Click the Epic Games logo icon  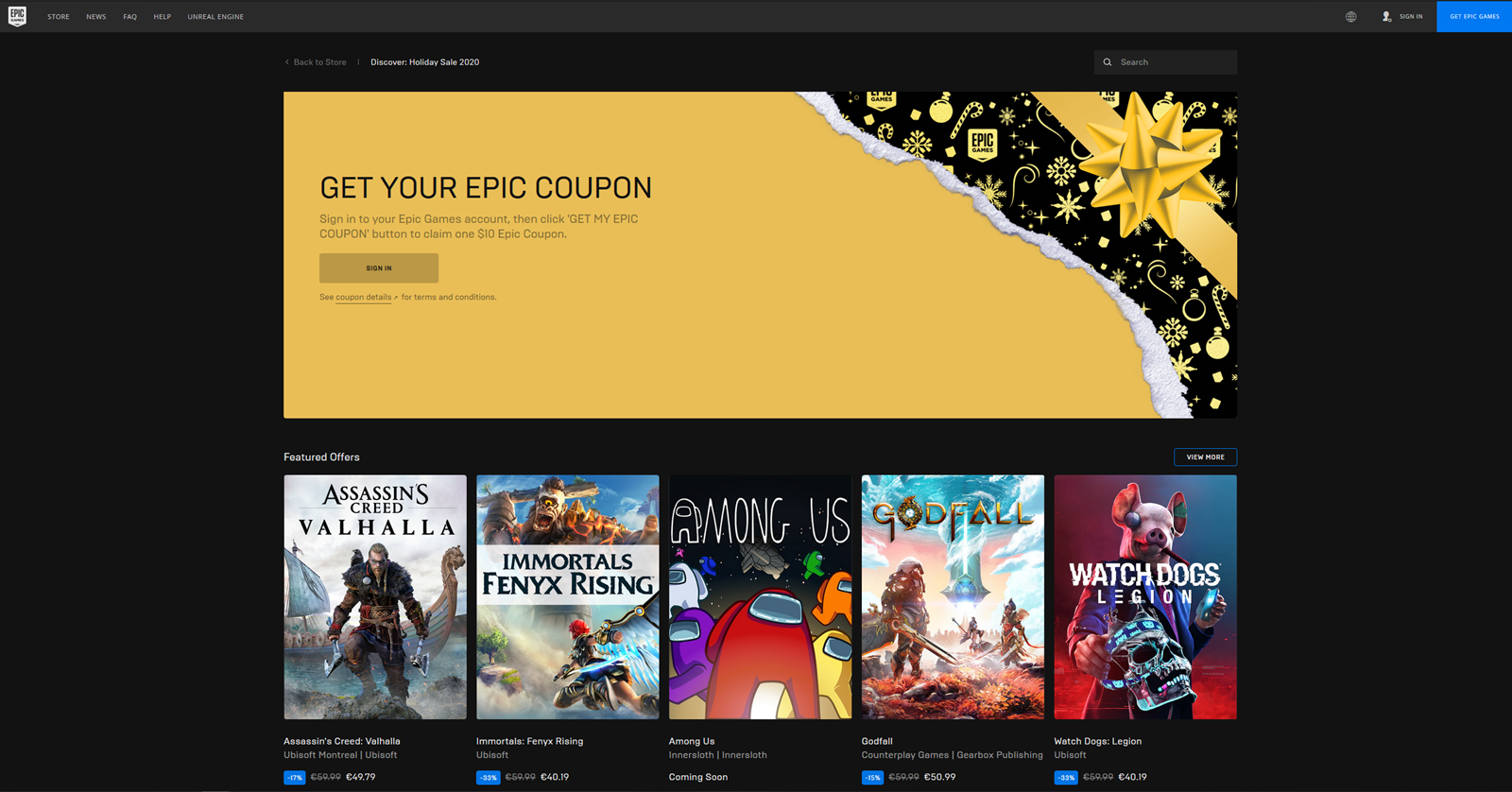17,16
